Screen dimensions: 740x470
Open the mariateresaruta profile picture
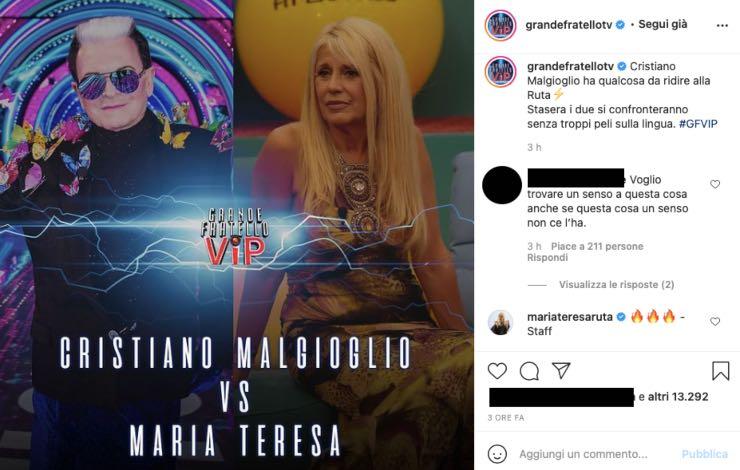(500, 323)
